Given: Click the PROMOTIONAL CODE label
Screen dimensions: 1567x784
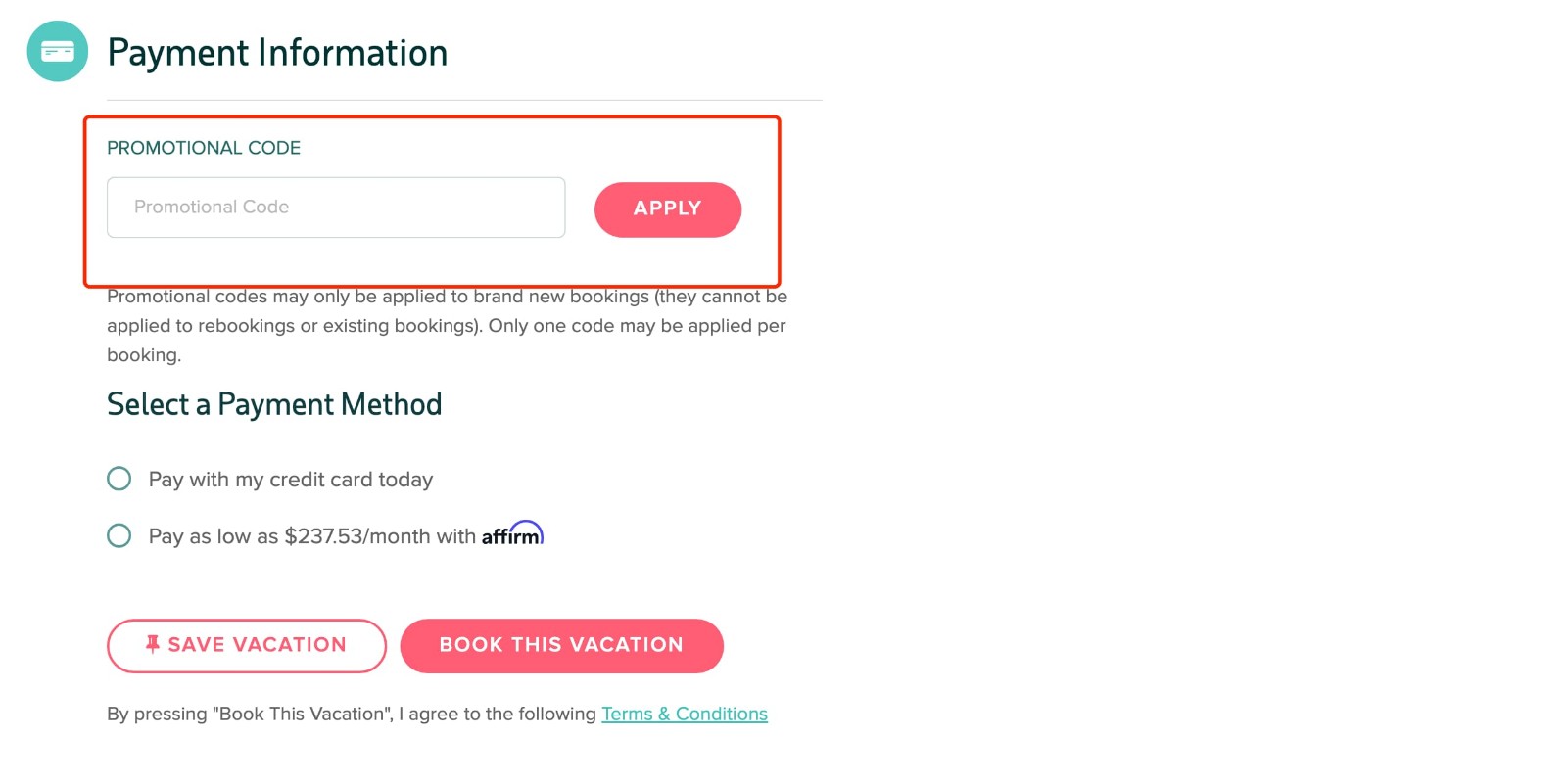Looking at the screenshot, I should point(203,147).
